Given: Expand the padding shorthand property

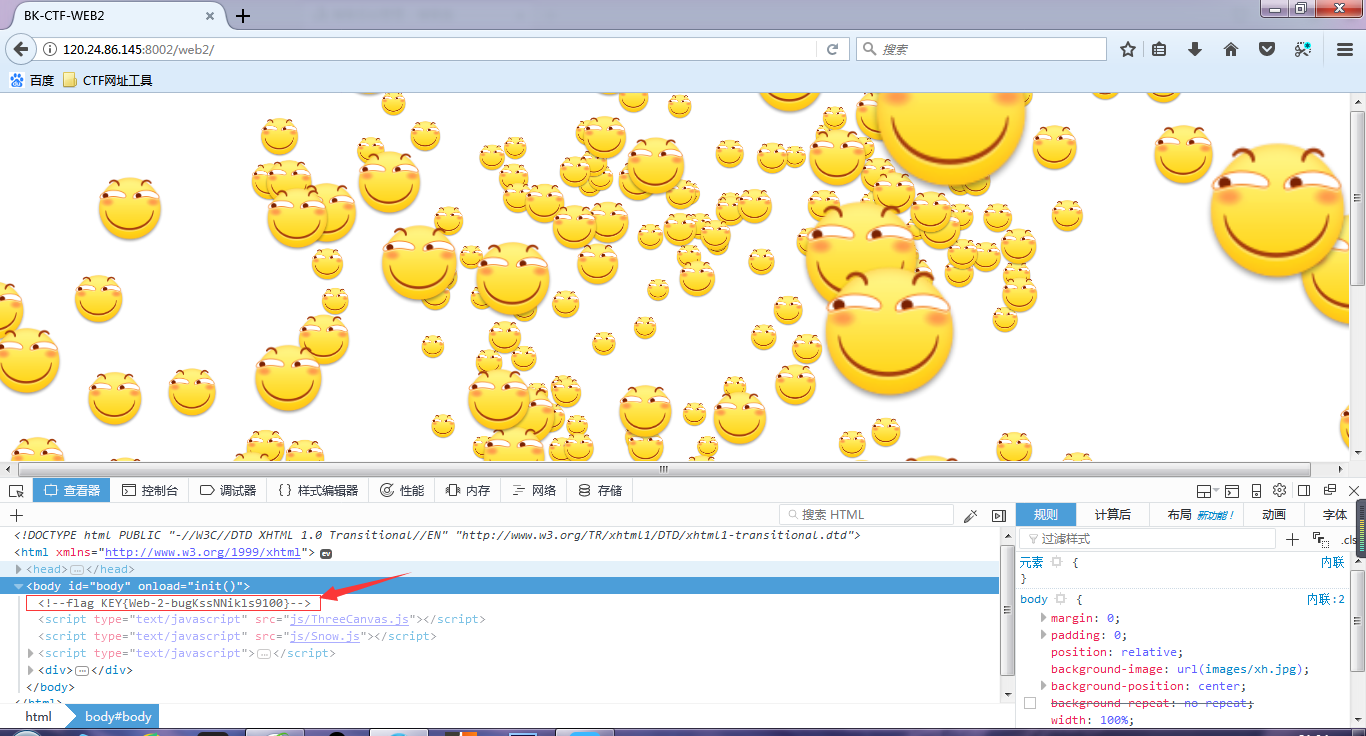Looking at the screenshot, I should [x=1045, y=635].
